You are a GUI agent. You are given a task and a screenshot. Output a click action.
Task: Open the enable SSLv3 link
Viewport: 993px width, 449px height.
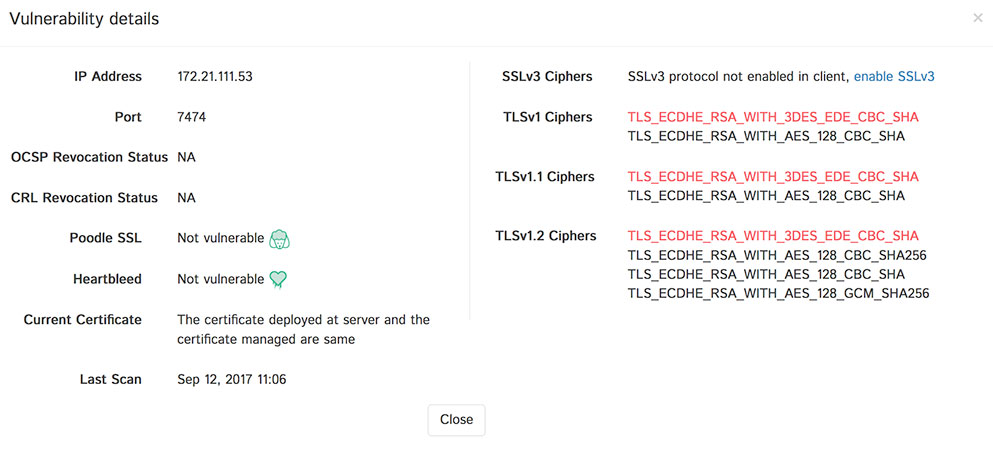click(894, 77)
